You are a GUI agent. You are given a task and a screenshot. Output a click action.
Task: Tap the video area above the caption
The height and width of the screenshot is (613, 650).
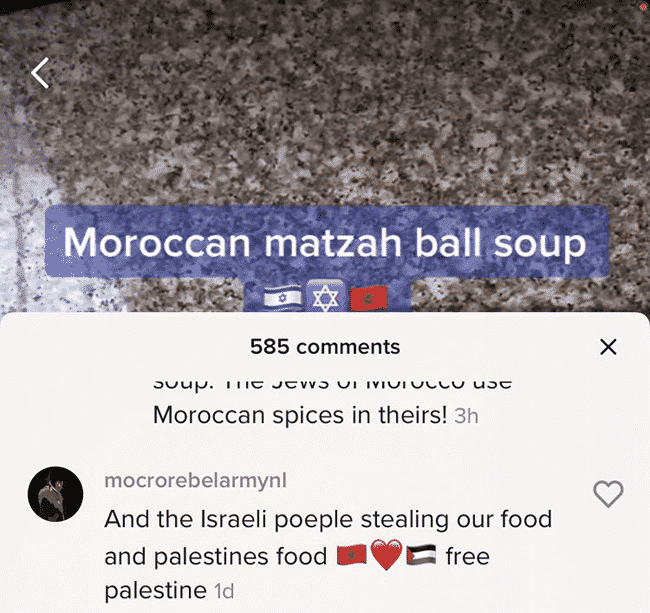point(325,104)
